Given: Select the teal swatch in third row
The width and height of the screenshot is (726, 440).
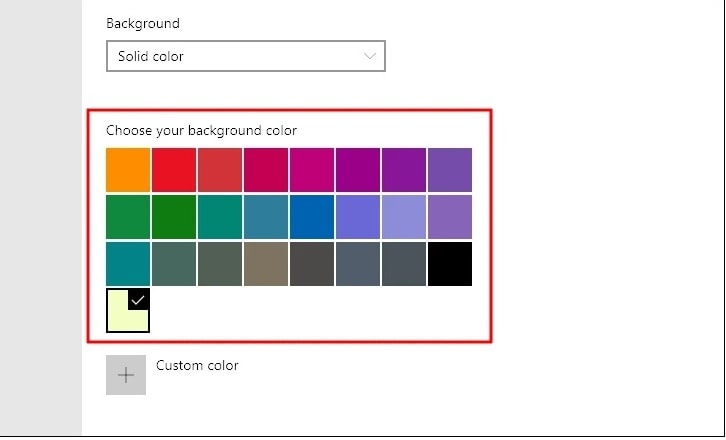Looking at the screenshot, I should click(x=128, y=264).
